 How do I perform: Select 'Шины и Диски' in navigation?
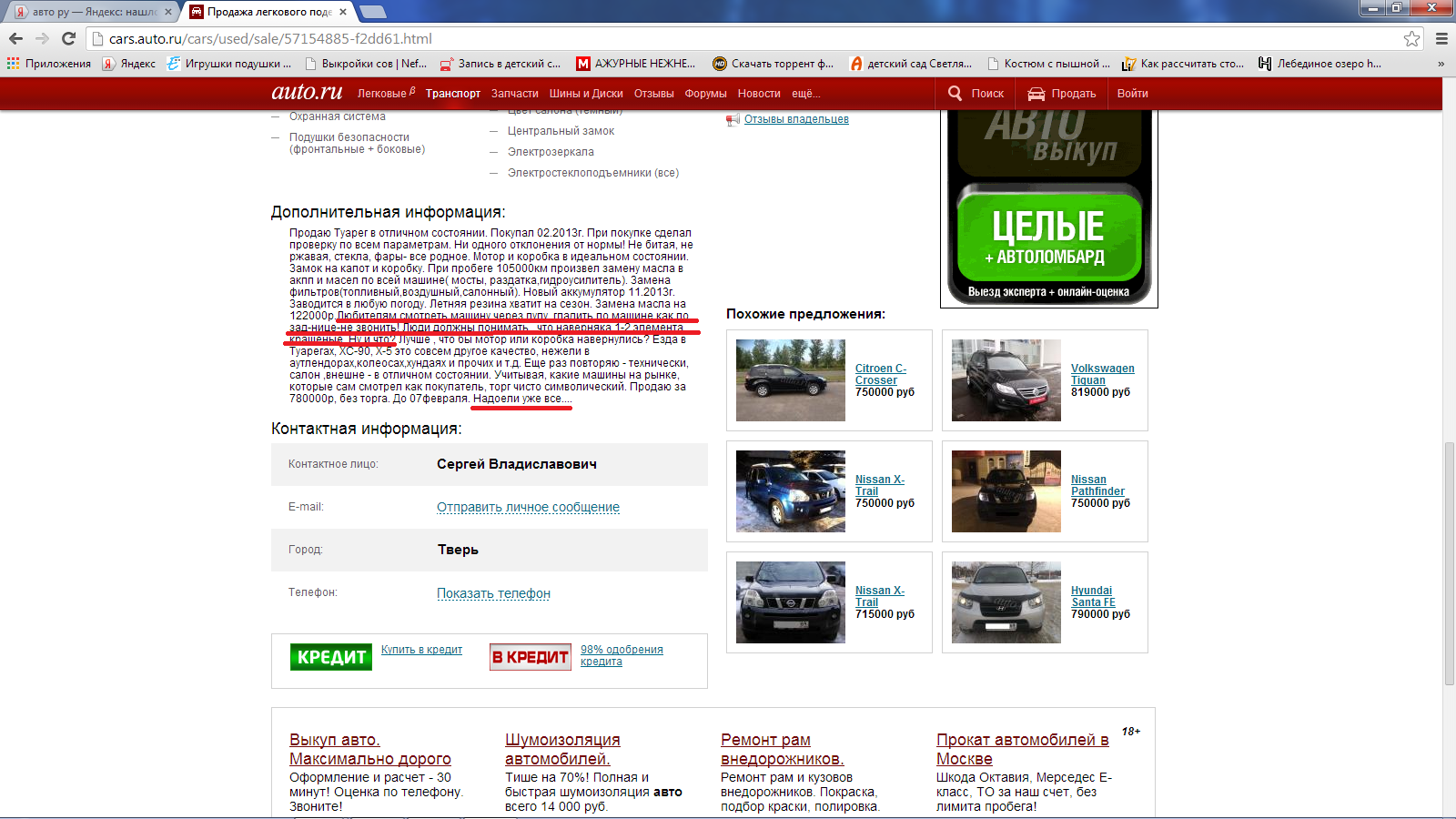pos(586,94)
